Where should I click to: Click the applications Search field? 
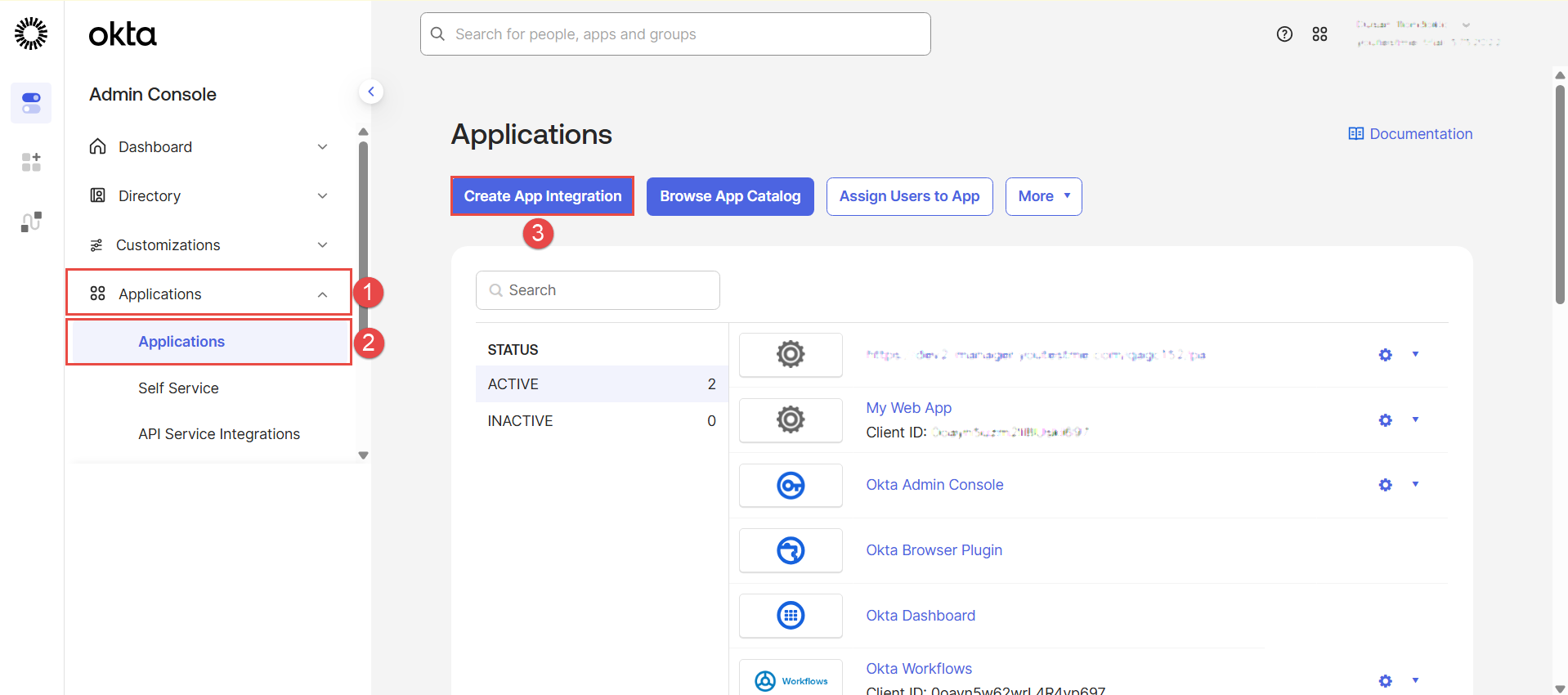click(598, 290)
